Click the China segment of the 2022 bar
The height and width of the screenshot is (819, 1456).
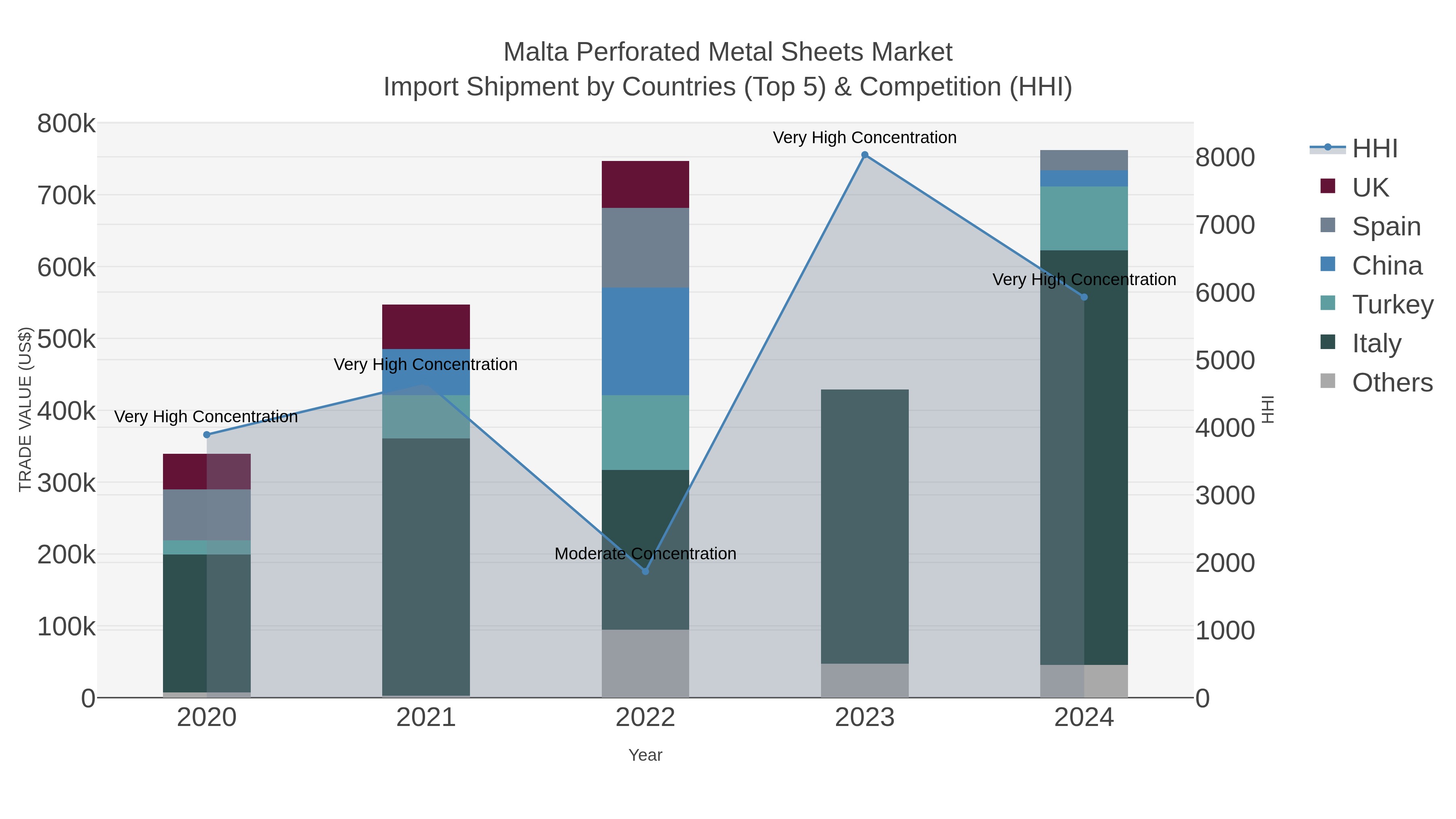tap(645, 341)
